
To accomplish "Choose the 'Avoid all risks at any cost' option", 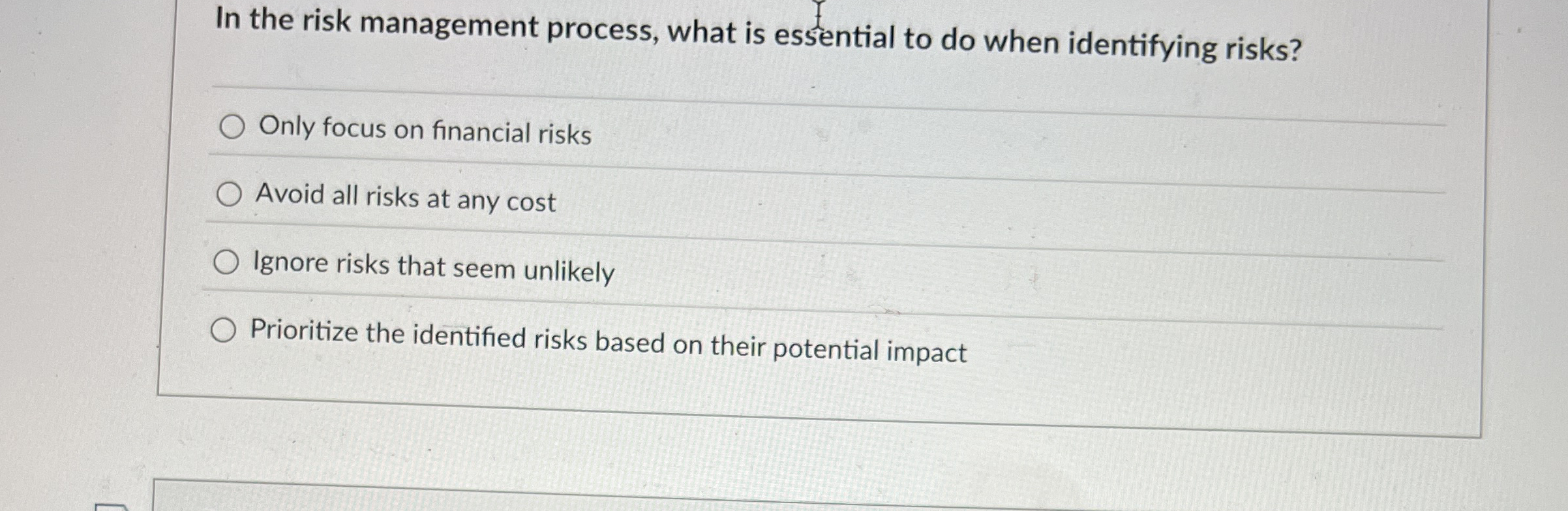I will point(228,193).
